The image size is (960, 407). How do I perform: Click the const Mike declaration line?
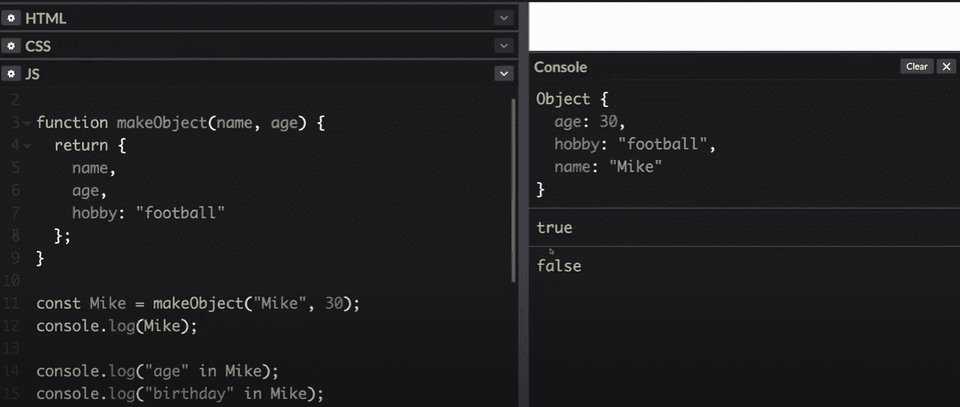(197, 303)
